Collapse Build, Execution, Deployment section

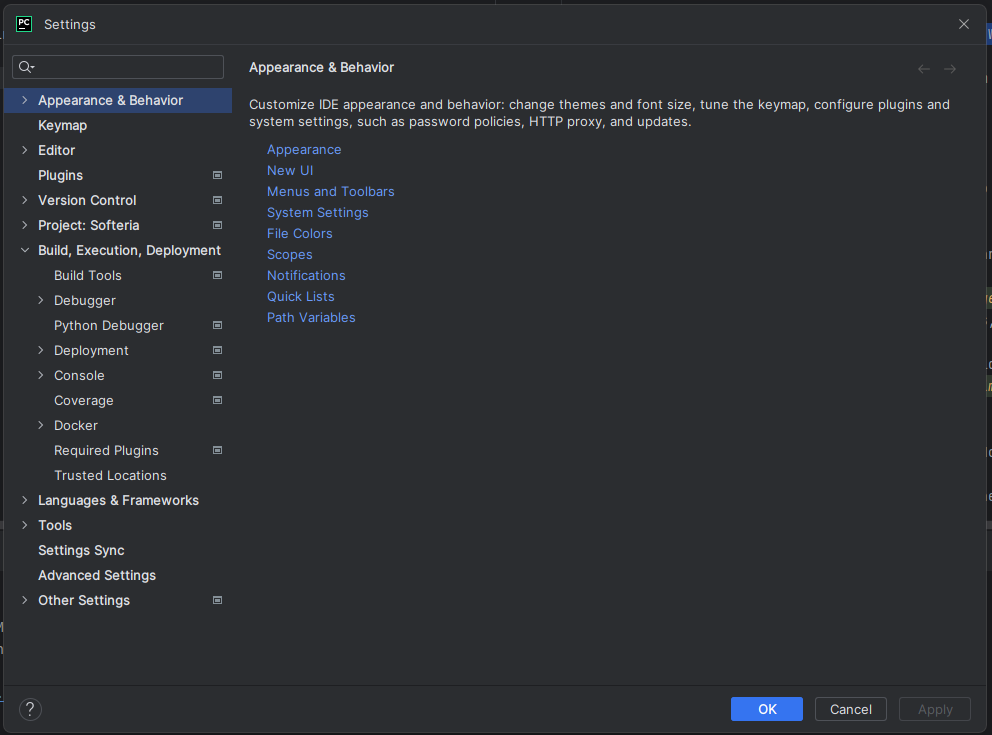click(x=25, y=250)
